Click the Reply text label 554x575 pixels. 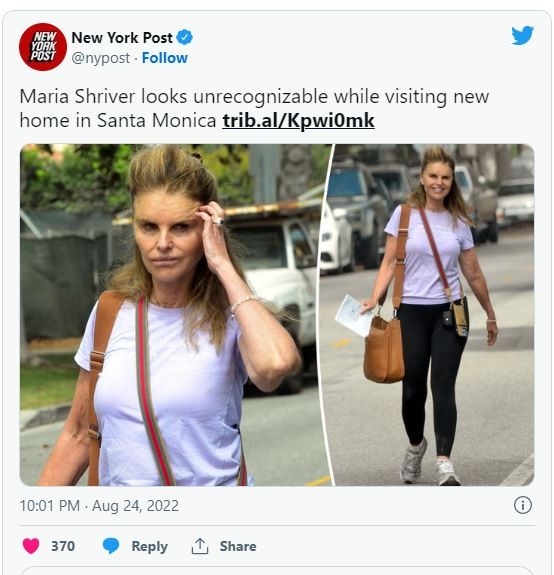[150, 546]
